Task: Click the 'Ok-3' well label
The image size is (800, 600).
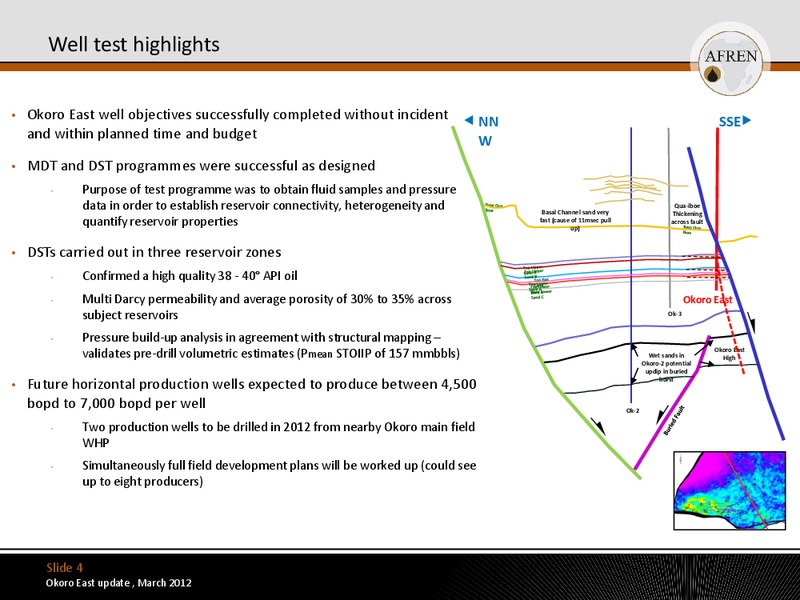Action: click(x=674, y=313)
